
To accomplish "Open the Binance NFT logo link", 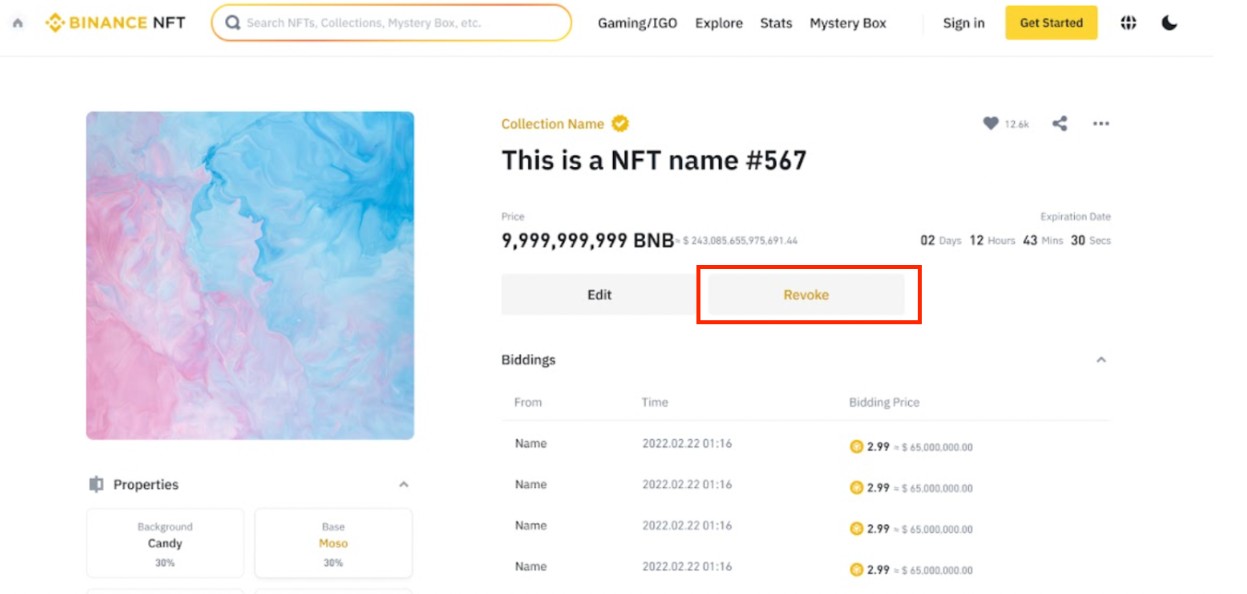I will pos(115,22).
